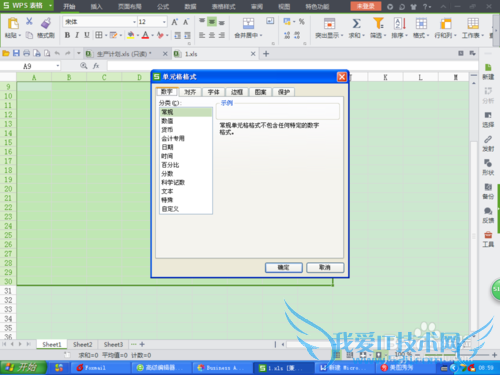Add a new sheet with plus button
500x375 pixels.
[142, 344]
